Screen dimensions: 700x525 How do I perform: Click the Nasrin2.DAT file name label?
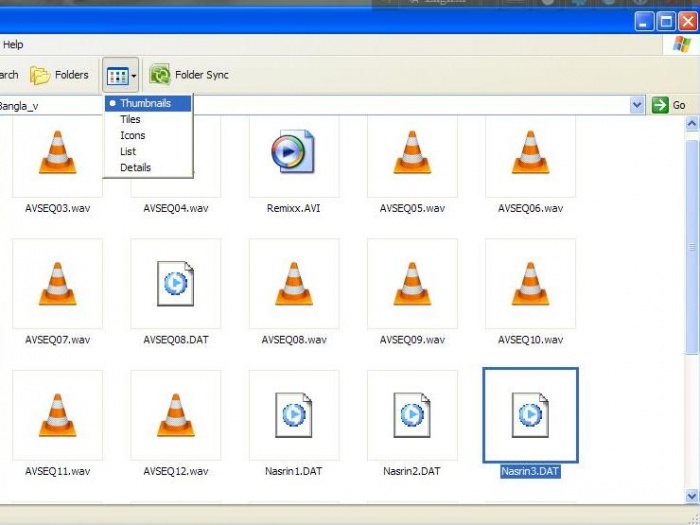412,471
